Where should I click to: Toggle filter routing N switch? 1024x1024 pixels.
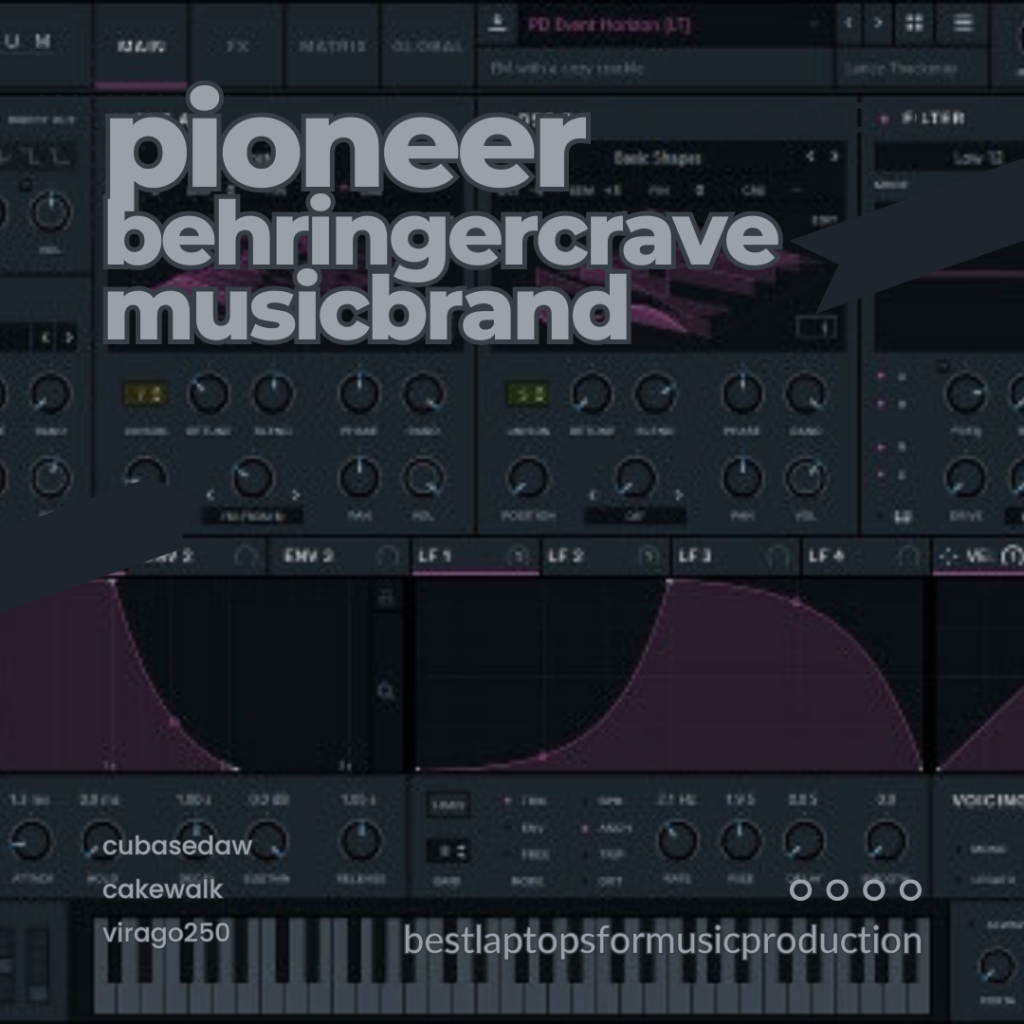point(881,447)
